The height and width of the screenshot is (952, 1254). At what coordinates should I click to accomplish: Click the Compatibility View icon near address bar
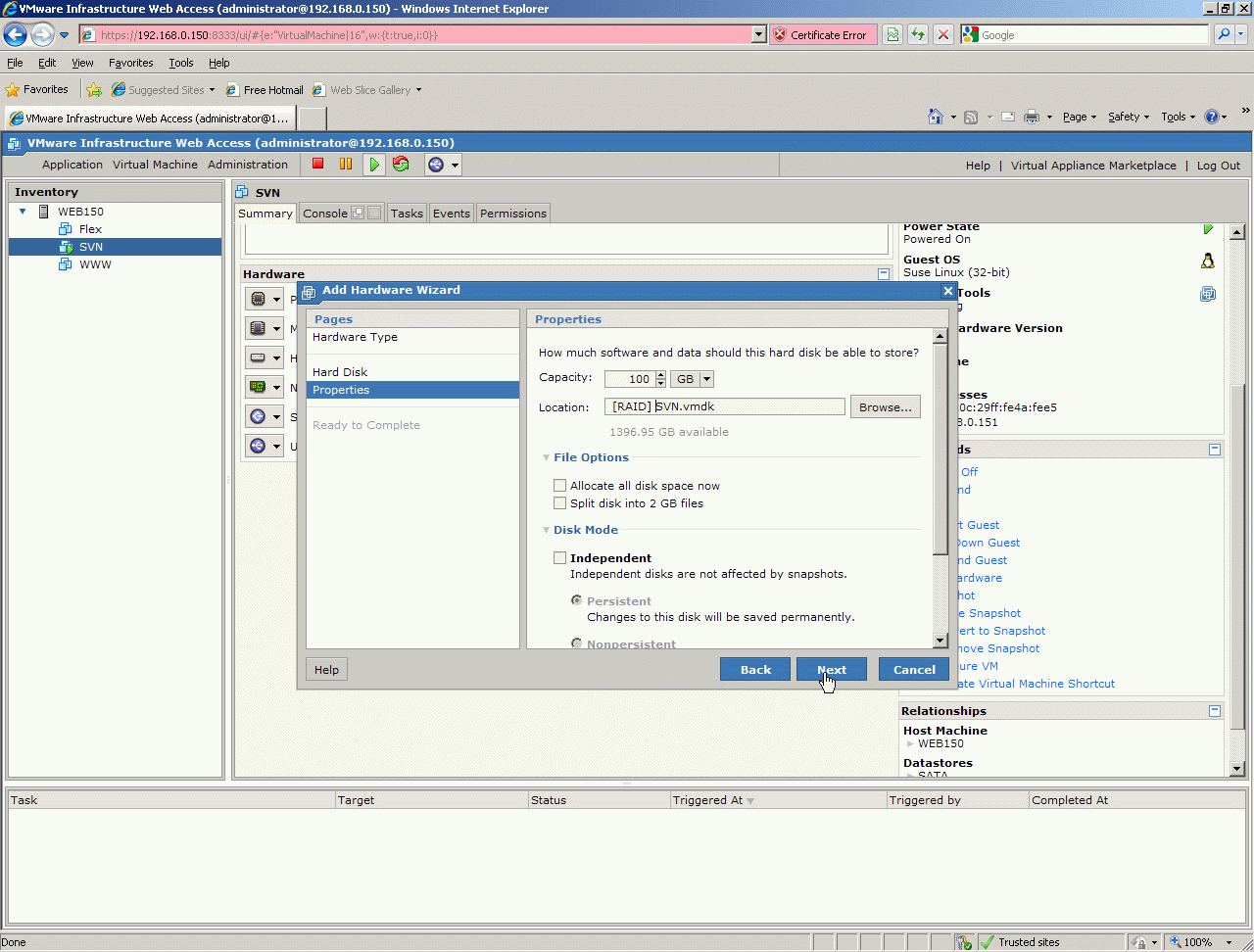(x=892, y=35)
